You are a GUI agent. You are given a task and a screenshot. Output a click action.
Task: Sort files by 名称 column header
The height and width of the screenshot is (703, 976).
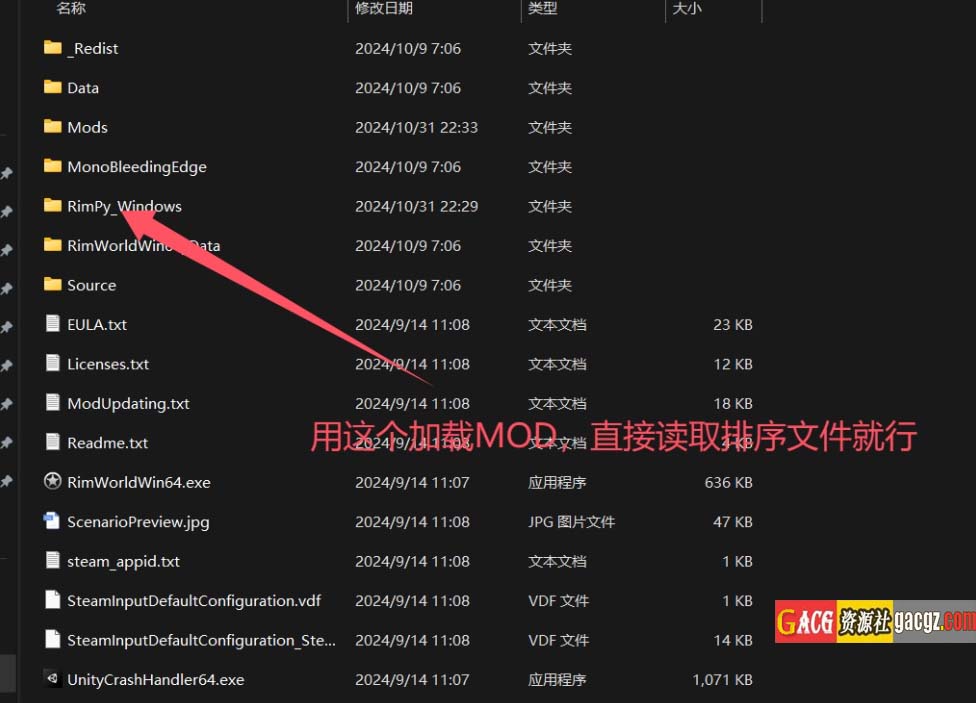pyautogui.click(x=71, y=9)
